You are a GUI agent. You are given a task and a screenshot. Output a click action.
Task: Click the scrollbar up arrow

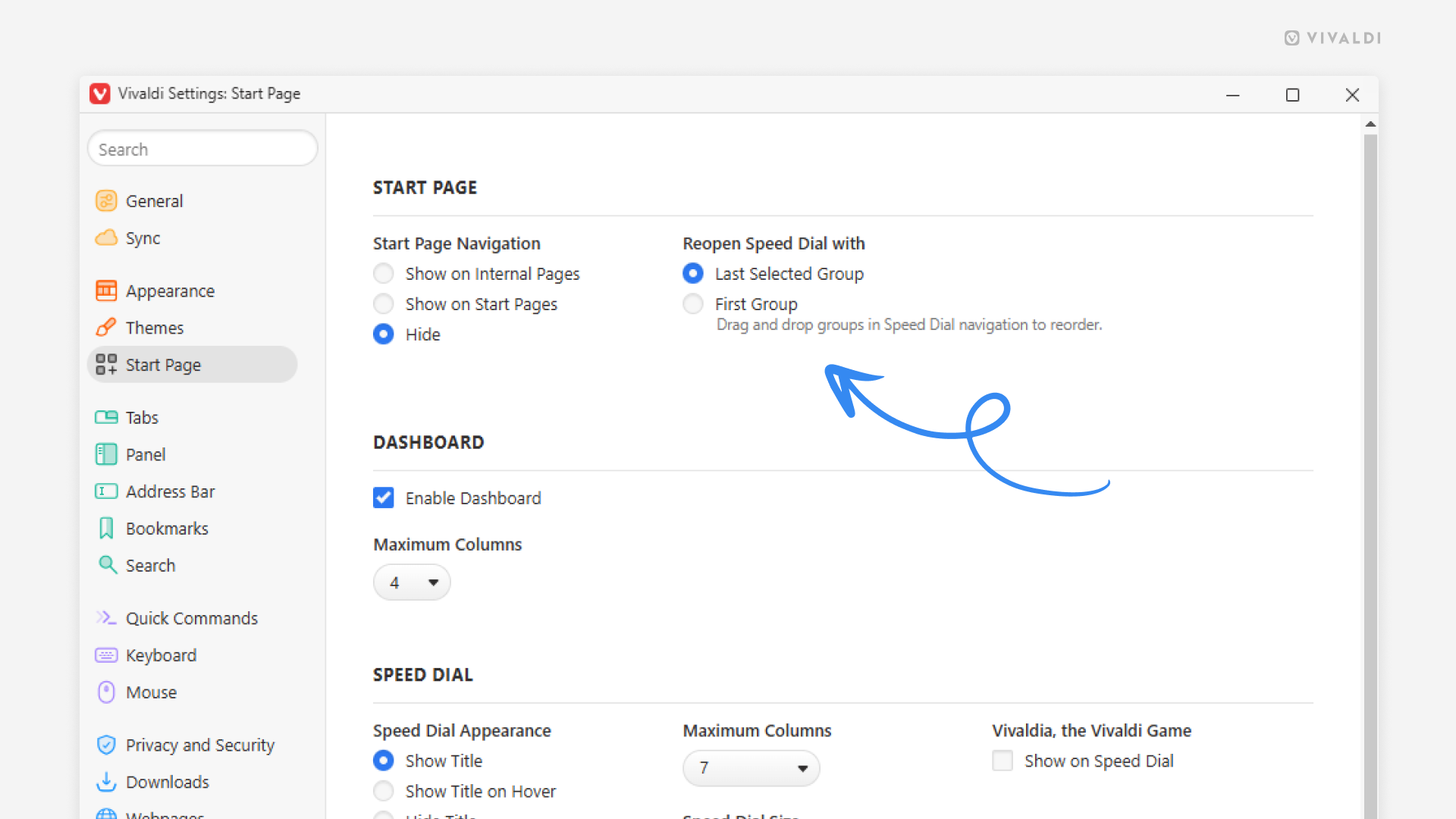[1370, 124]
